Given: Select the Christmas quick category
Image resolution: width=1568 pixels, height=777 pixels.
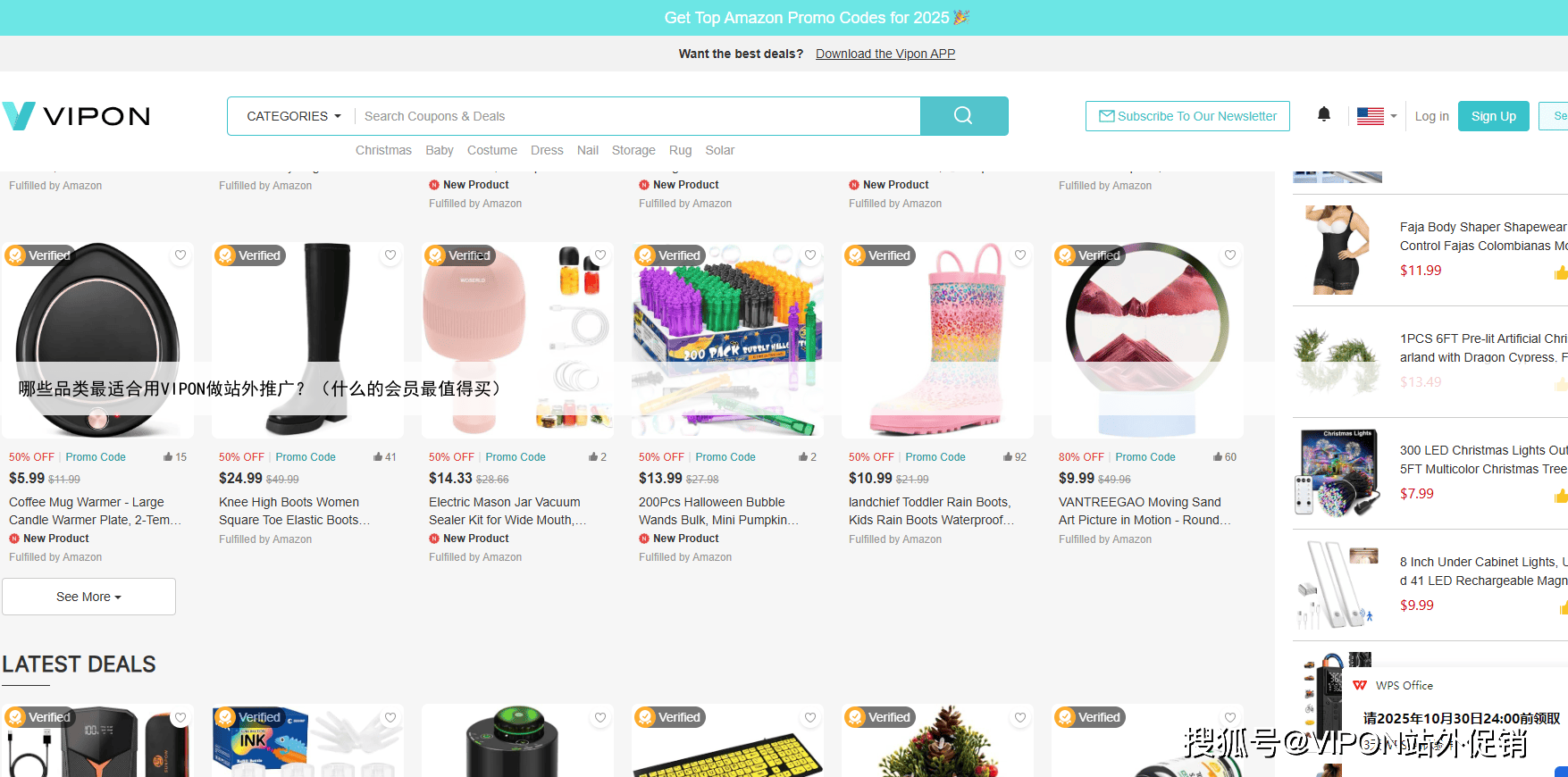Looking at the screenshot, I should [x=383, y=150].
